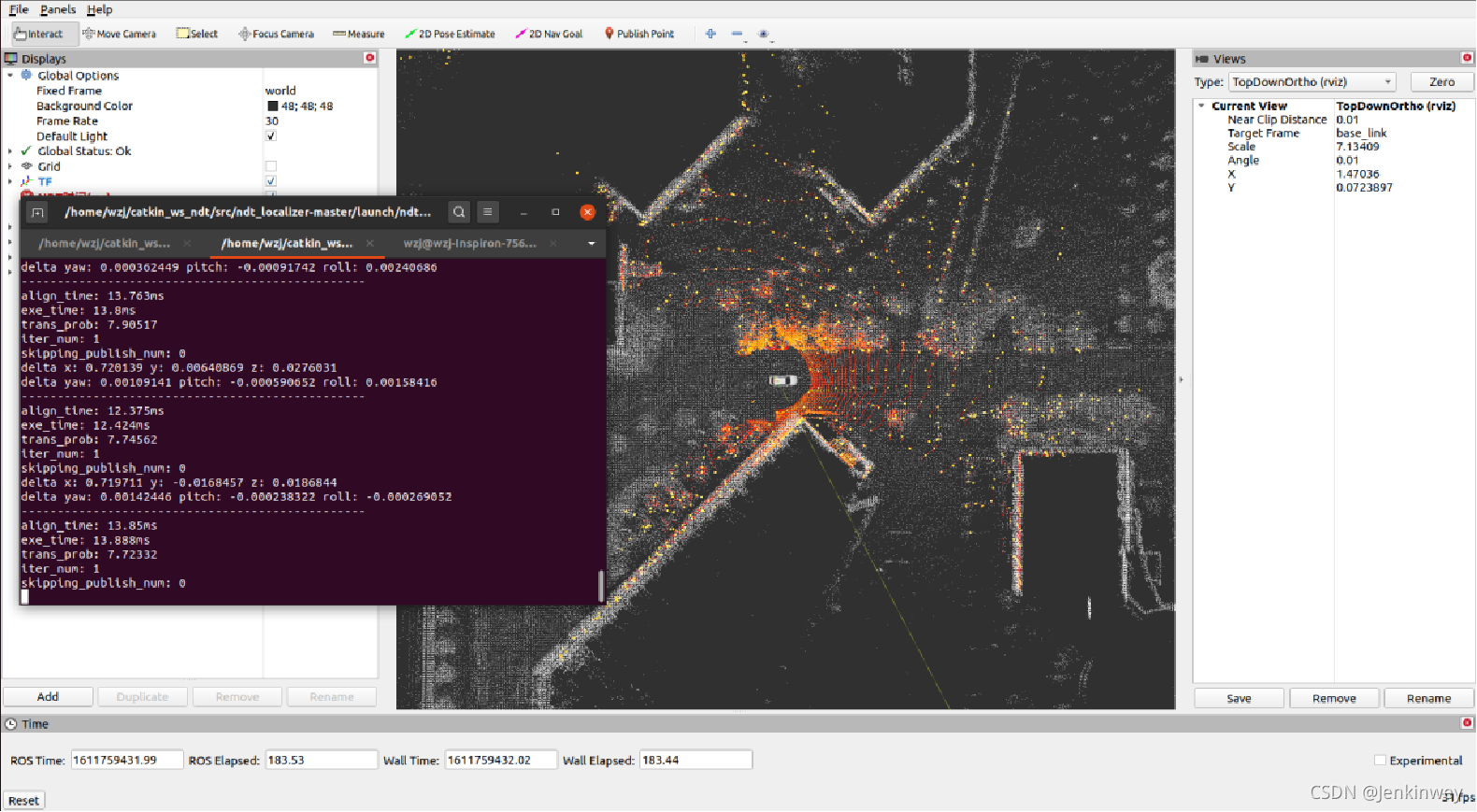Open the Help menu
This screenshot has width=1477, height=812.
99,9
